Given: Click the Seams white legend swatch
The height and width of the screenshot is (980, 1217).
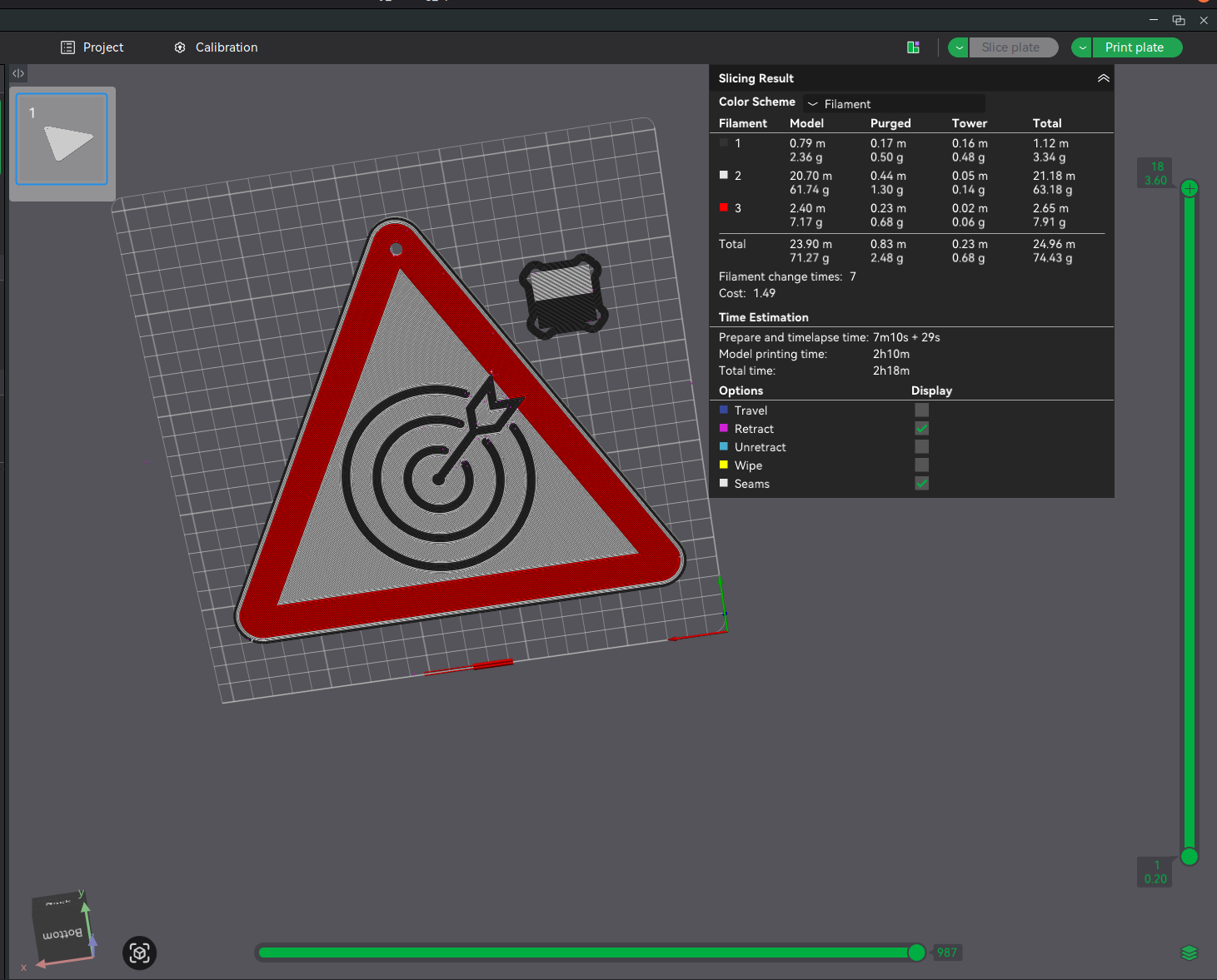Looking at the screenshot, I should click(x=724, y=483).
